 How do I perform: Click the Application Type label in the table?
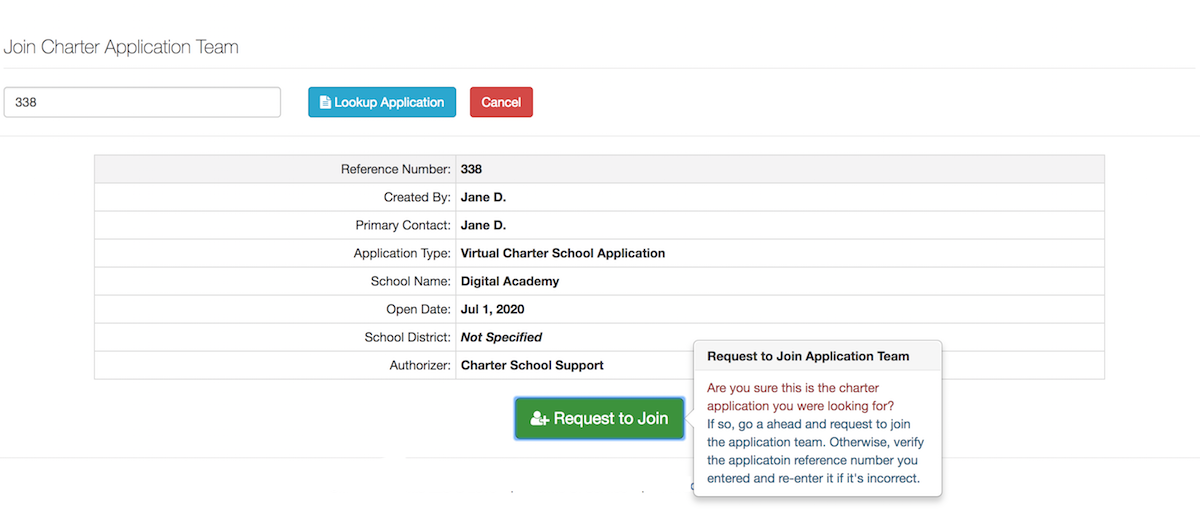(x=403, y=253)
